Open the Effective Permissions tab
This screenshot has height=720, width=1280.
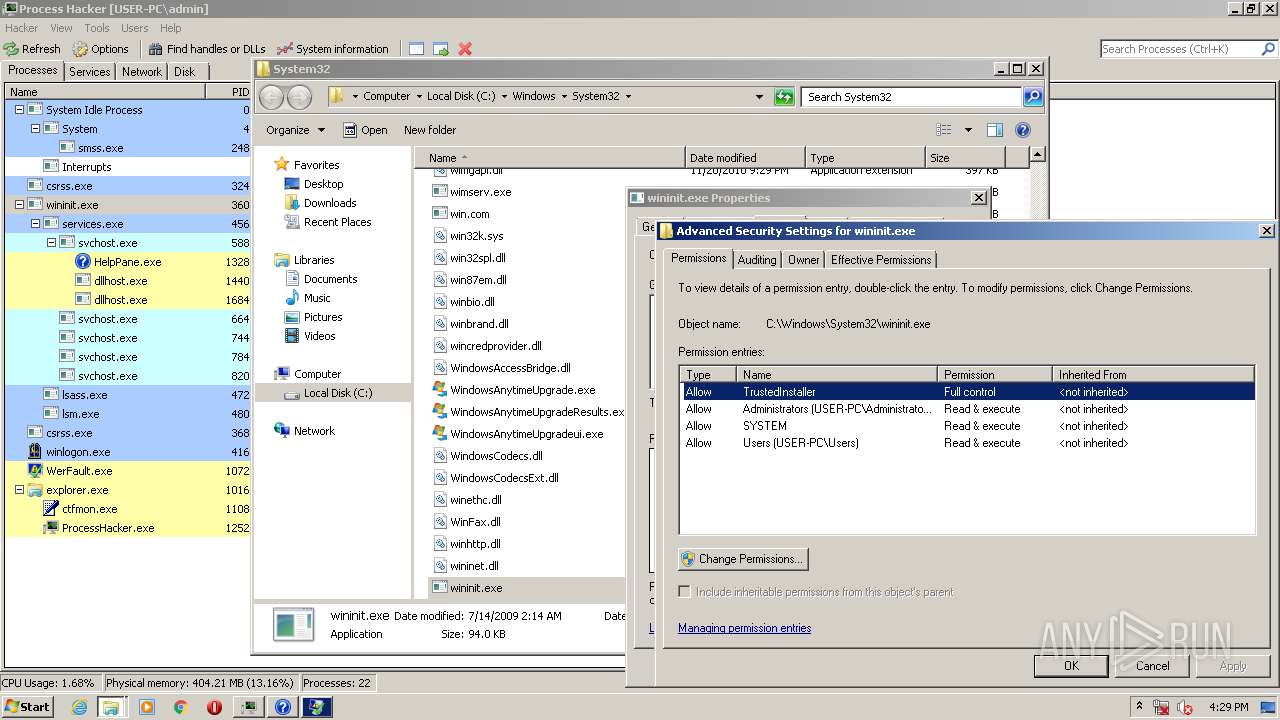pos(881,260)
